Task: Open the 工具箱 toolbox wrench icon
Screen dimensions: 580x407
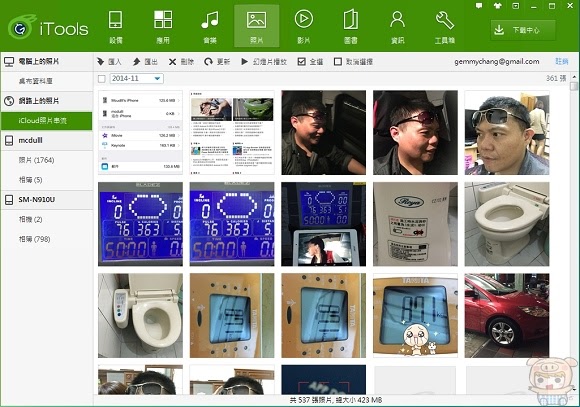Action: [445, 27]
